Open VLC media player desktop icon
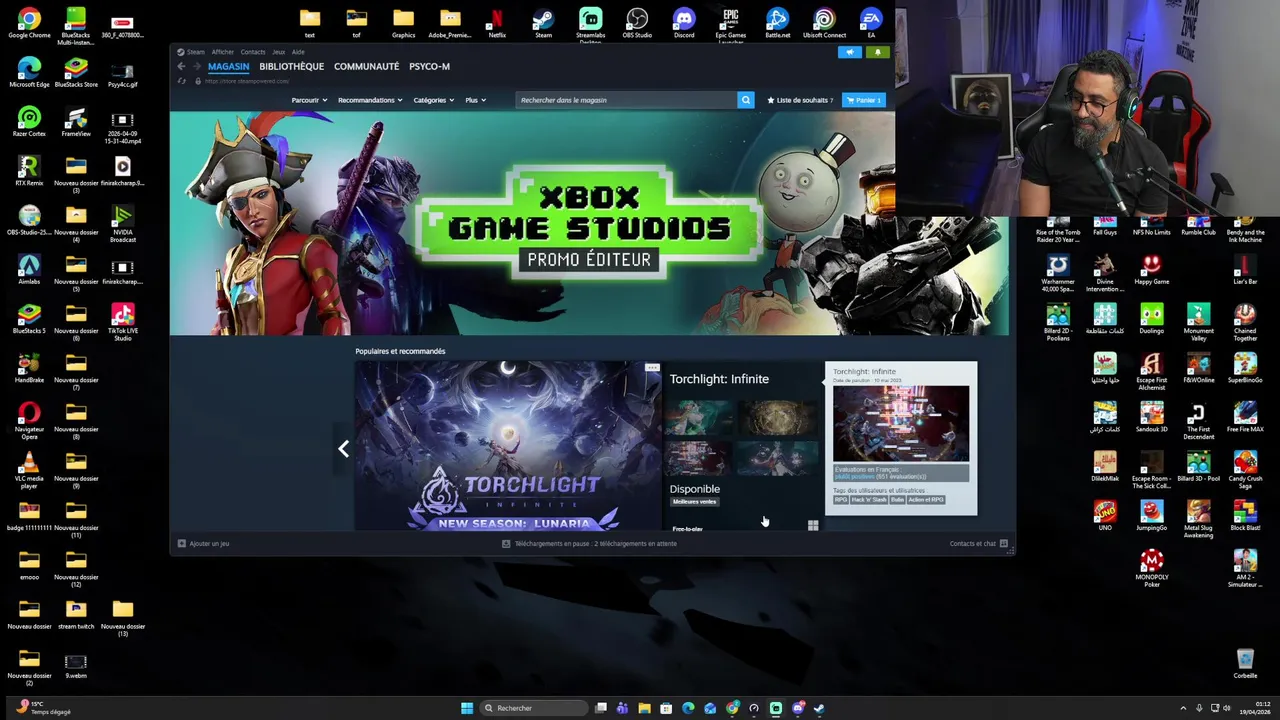The height and width of the screenshot is (720, 1280). coord(29,469)
